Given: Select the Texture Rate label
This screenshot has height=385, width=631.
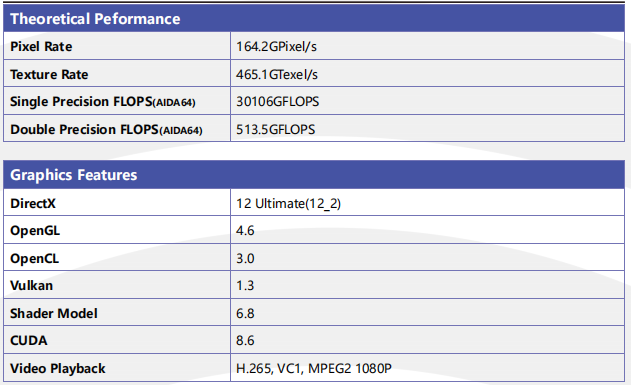Looking at the screenshot, I should click(49, 74).
